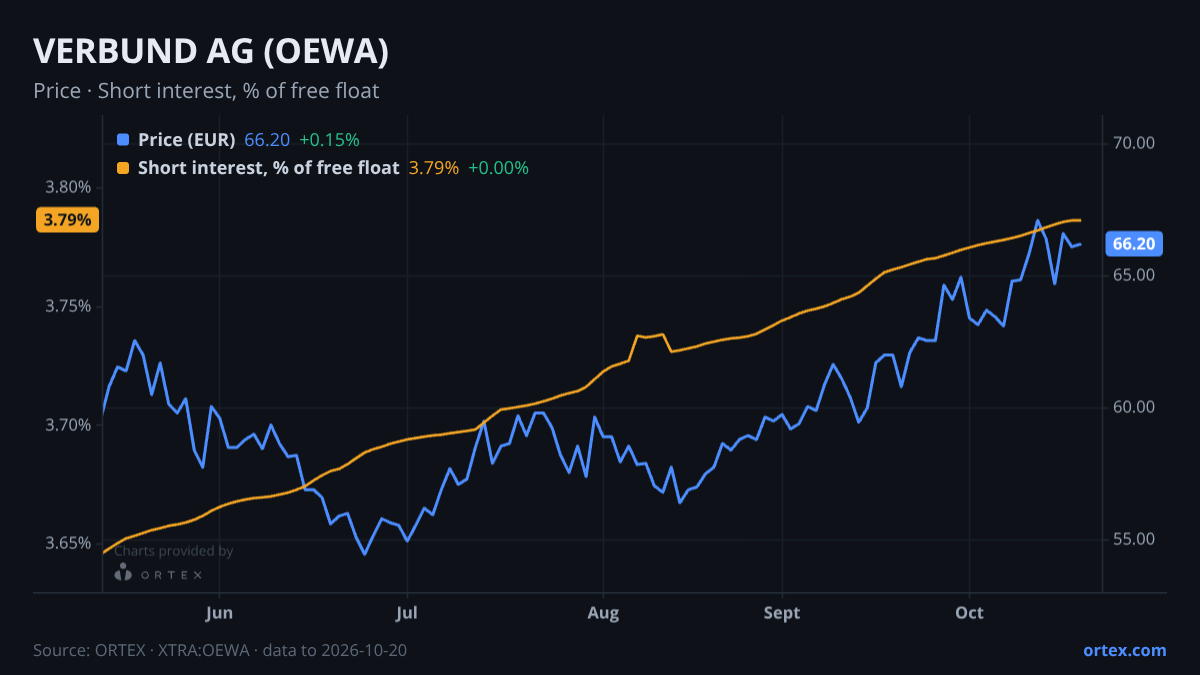The image size is (1200, 675).
Task: Click the 3.70% left axis label
Action: pos(69,425)
